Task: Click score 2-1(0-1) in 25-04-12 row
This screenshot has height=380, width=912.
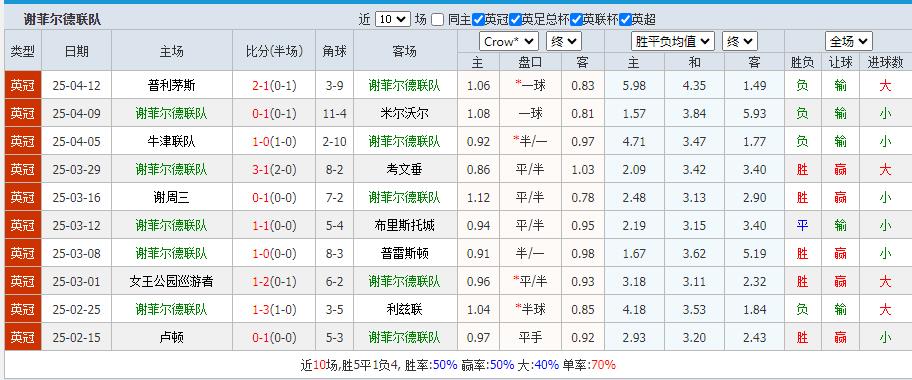Action: pos(274,86)
